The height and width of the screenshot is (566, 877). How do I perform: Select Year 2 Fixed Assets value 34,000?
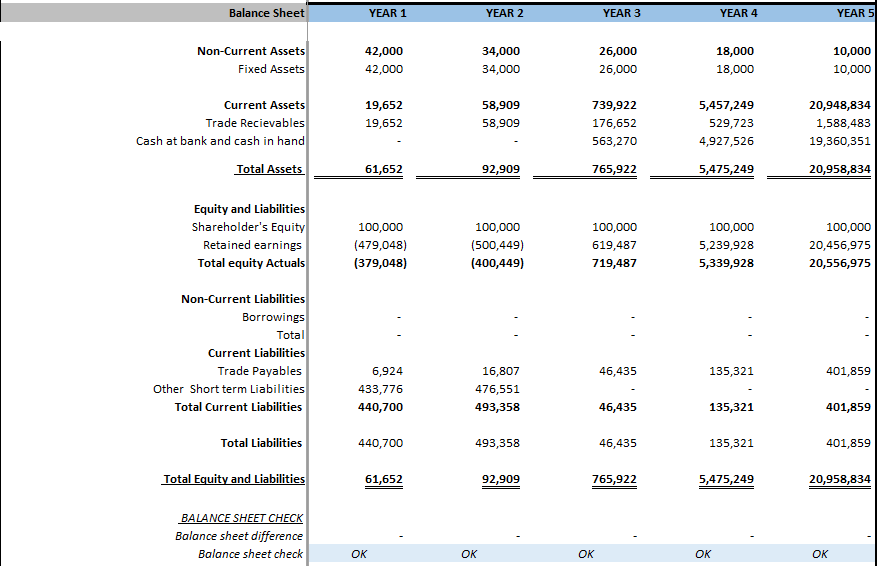coord(501,69)
